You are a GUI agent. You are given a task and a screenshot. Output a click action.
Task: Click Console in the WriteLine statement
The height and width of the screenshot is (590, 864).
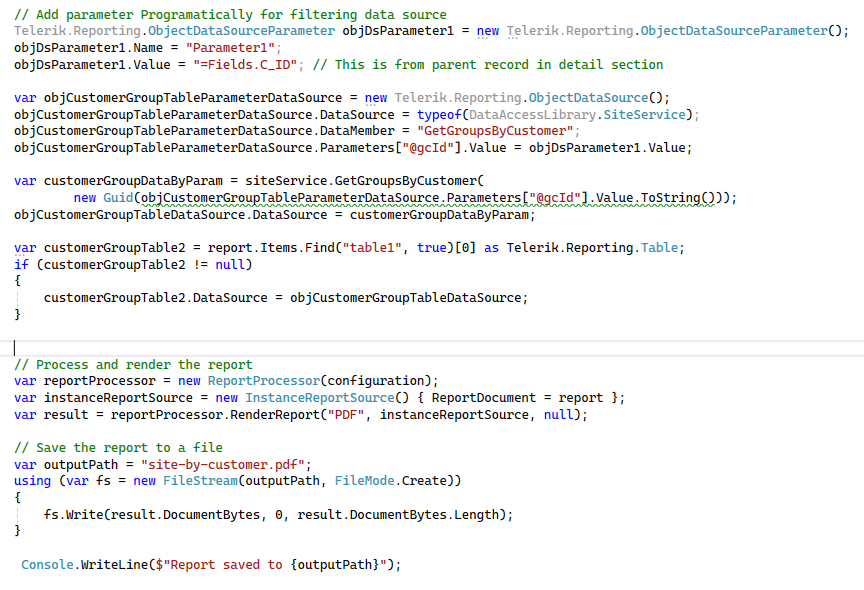point(47,565)
